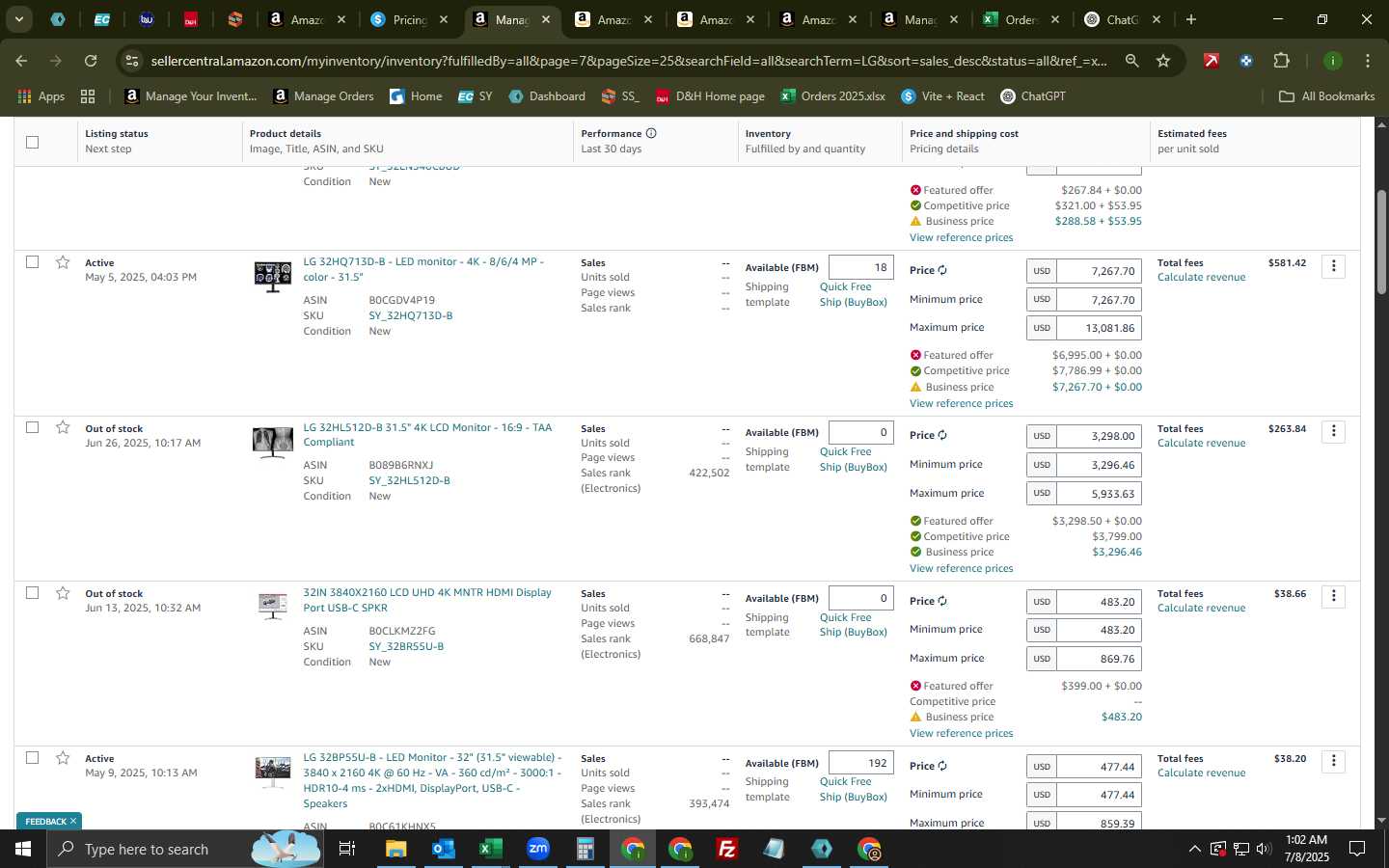Screen dimensions: 1389x868
Task: Open LG 32HQ713D-B LED monitor title link
Action: pyautogui.click(x=423, y=269)
